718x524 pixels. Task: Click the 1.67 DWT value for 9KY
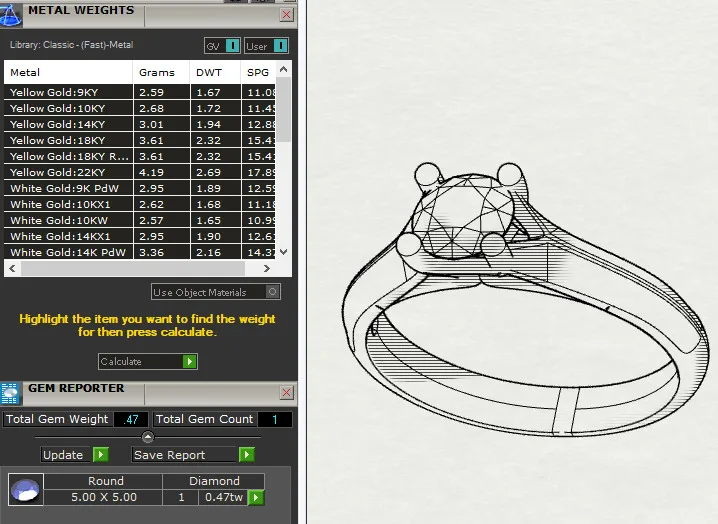[208, 92]
